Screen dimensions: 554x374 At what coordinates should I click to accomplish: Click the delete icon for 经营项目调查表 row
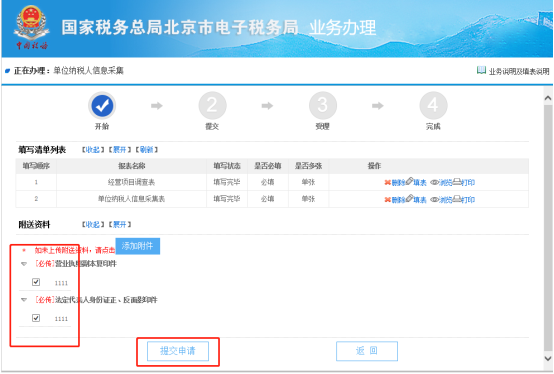click(388, 182)
